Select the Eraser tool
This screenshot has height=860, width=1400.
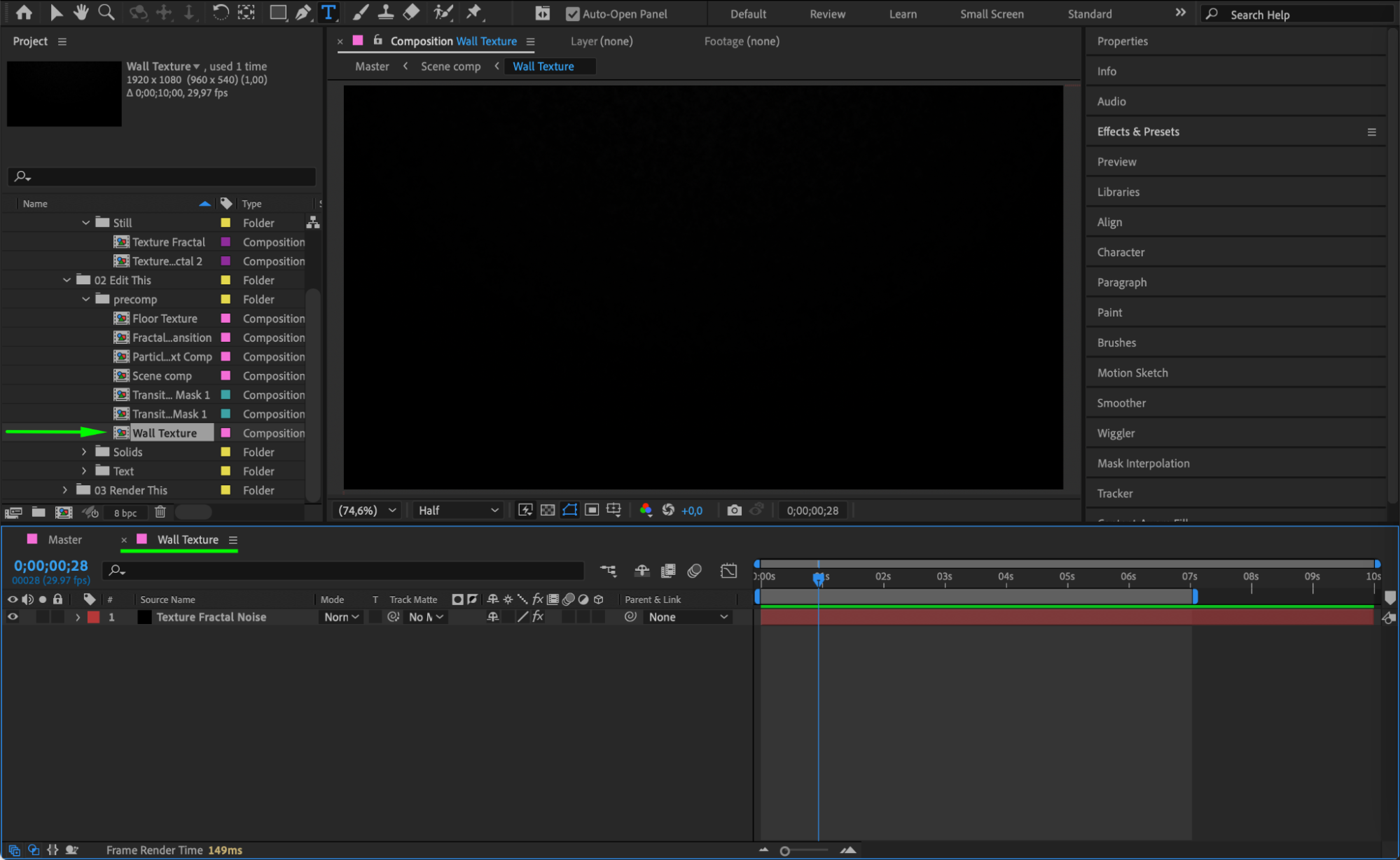click(412, 13)
